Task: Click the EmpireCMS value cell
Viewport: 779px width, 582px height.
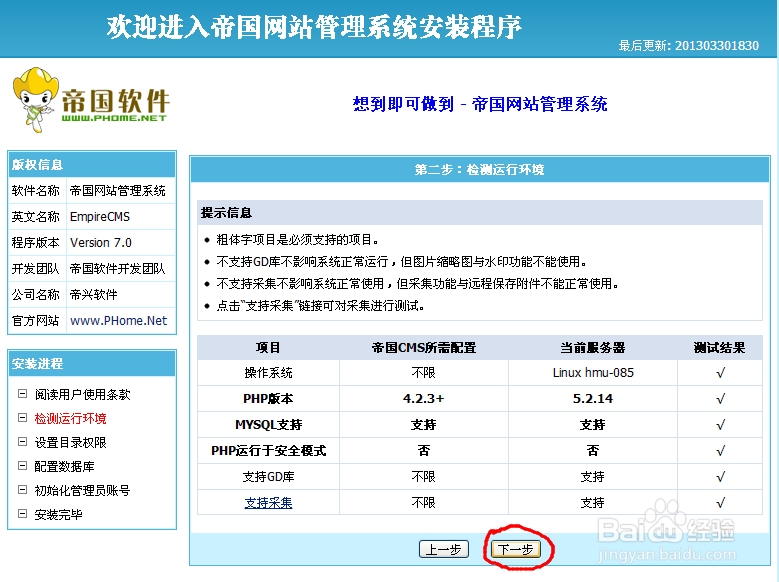Action: (x=121, y=217)
